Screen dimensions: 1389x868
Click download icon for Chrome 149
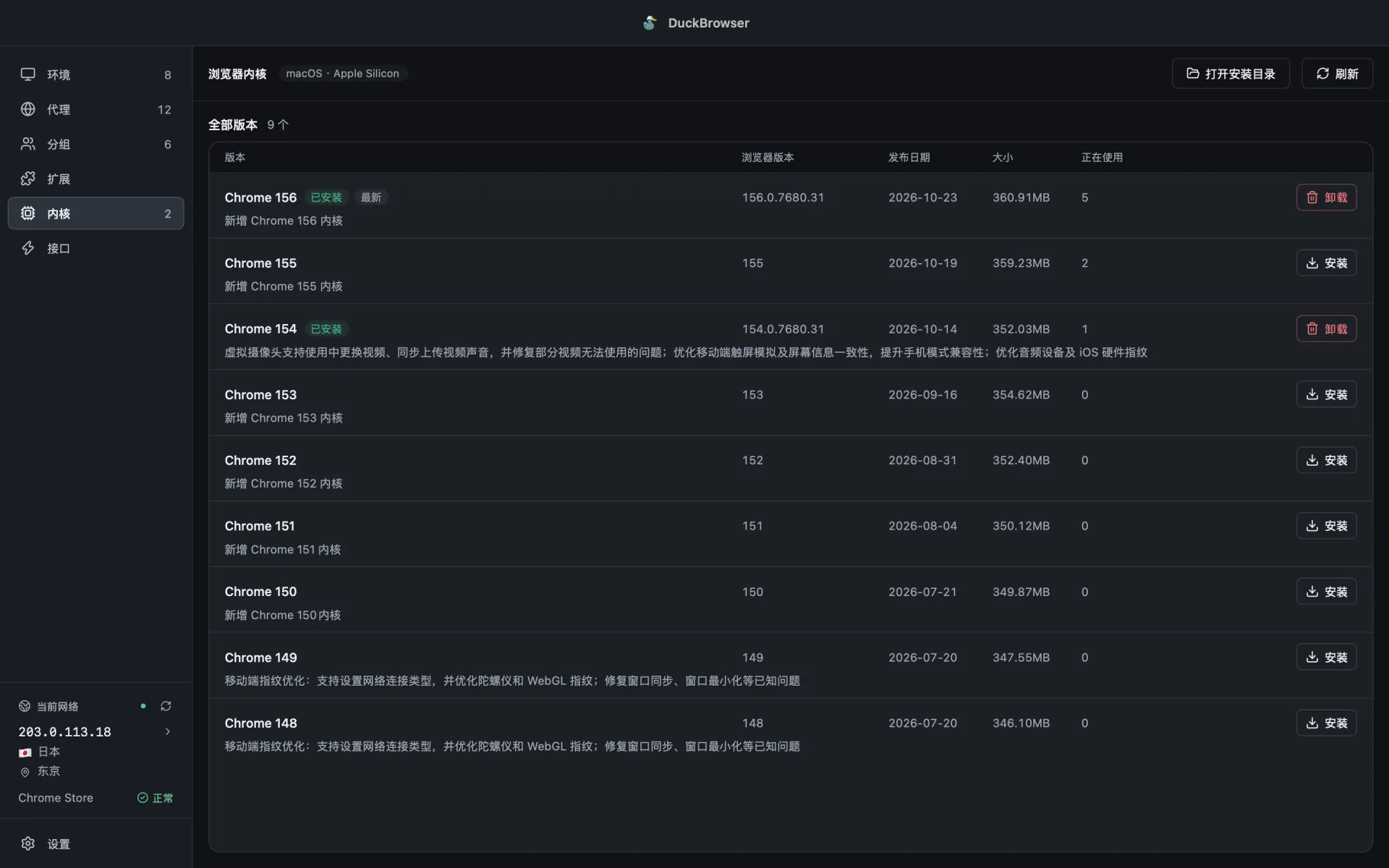pyautogui.click(x=1312, y=658)
